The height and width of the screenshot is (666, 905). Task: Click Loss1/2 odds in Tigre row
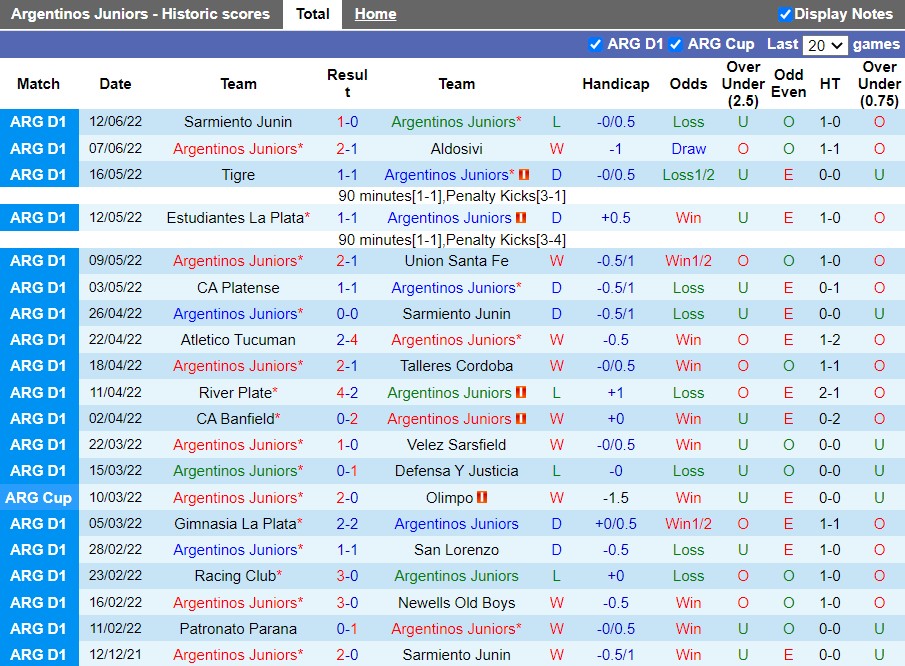[688, 175]
